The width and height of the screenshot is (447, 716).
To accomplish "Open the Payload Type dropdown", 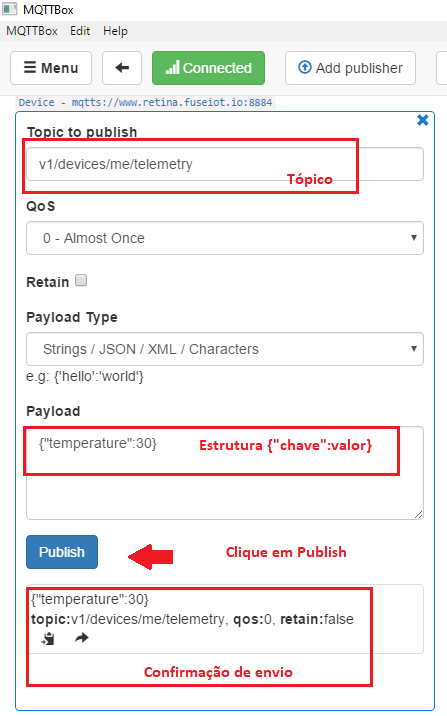I will coord(225,349).
